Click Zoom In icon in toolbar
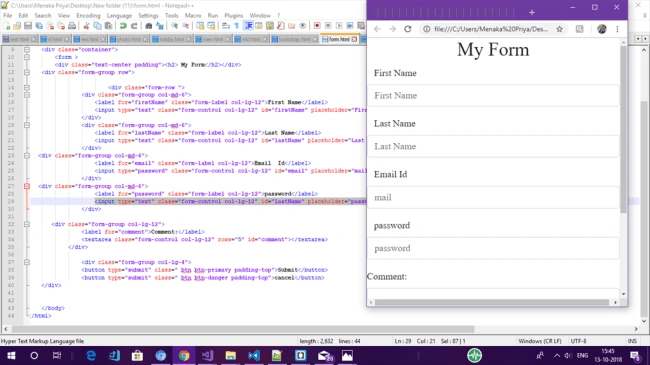Viewport: 650px width, 365px height. coord(175,26)
